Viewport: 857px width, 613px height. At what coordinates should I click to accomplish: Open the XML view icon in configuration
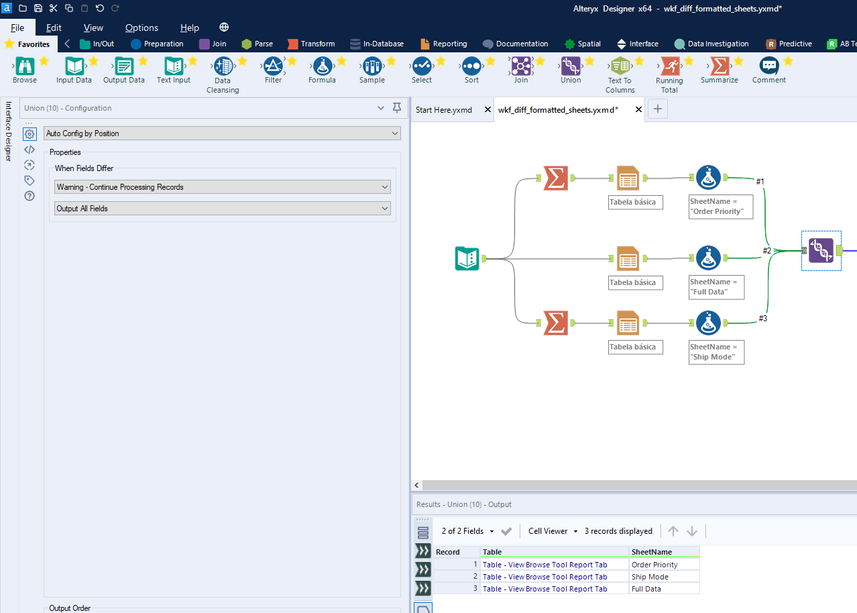[x=30, y=149]
